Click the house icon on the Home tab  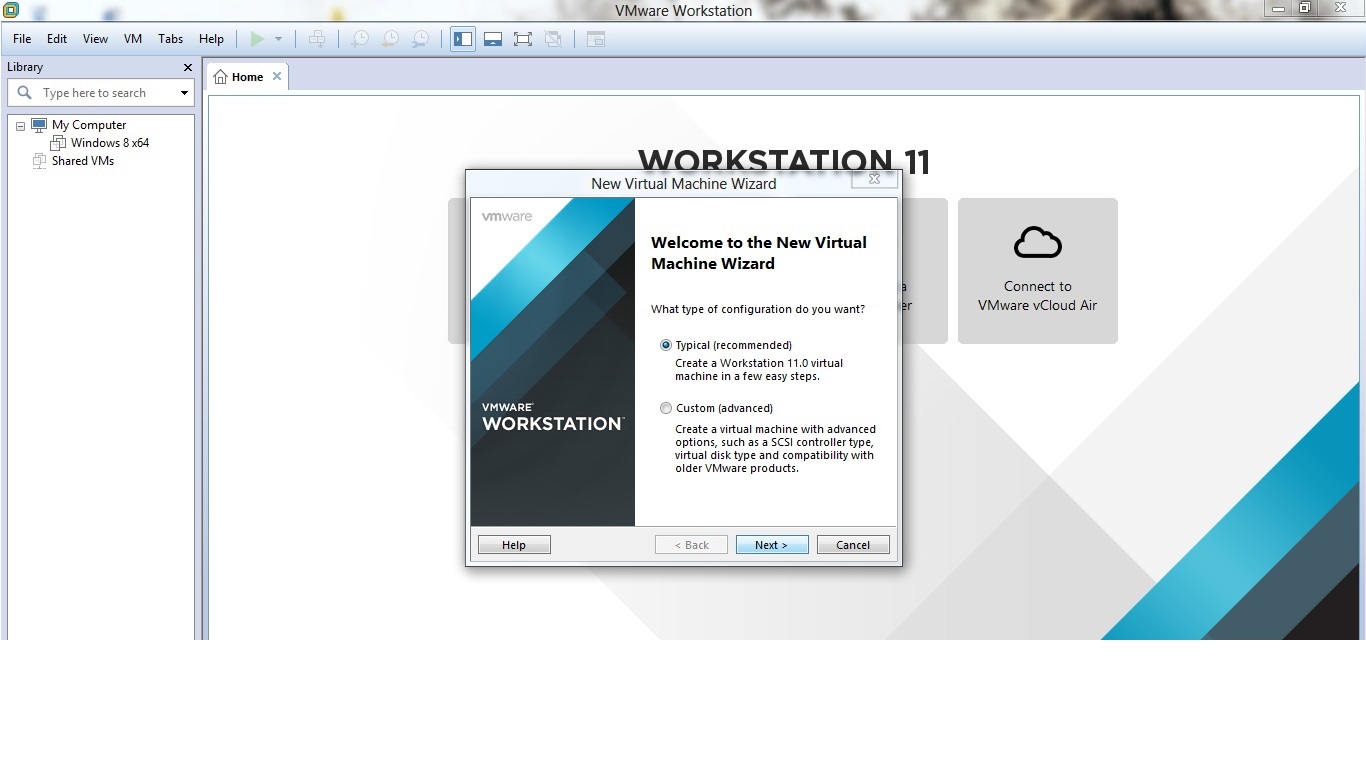pos(220,77)
